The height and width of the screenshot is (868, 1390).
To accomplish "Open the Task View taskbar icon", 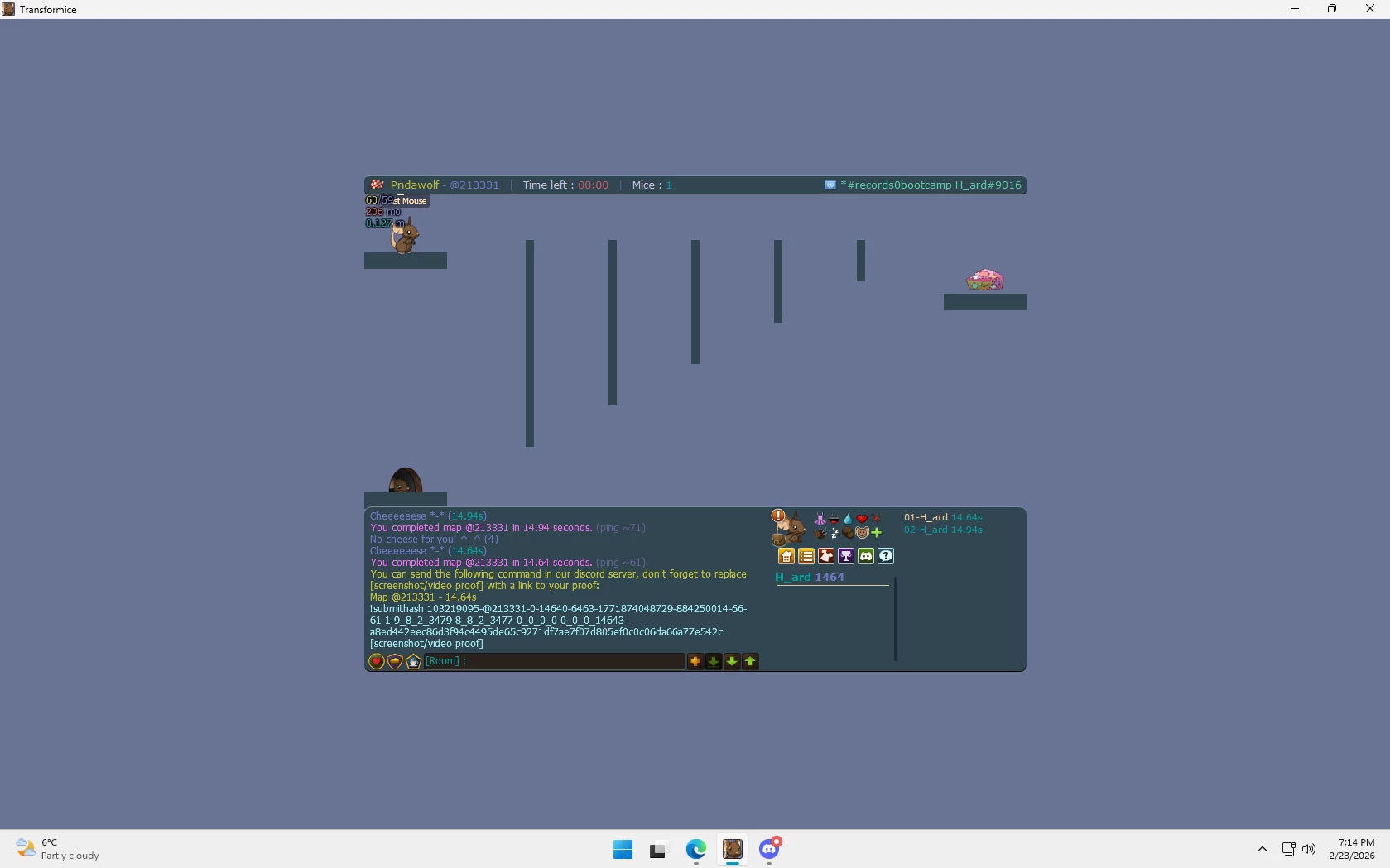I will 658,849.
